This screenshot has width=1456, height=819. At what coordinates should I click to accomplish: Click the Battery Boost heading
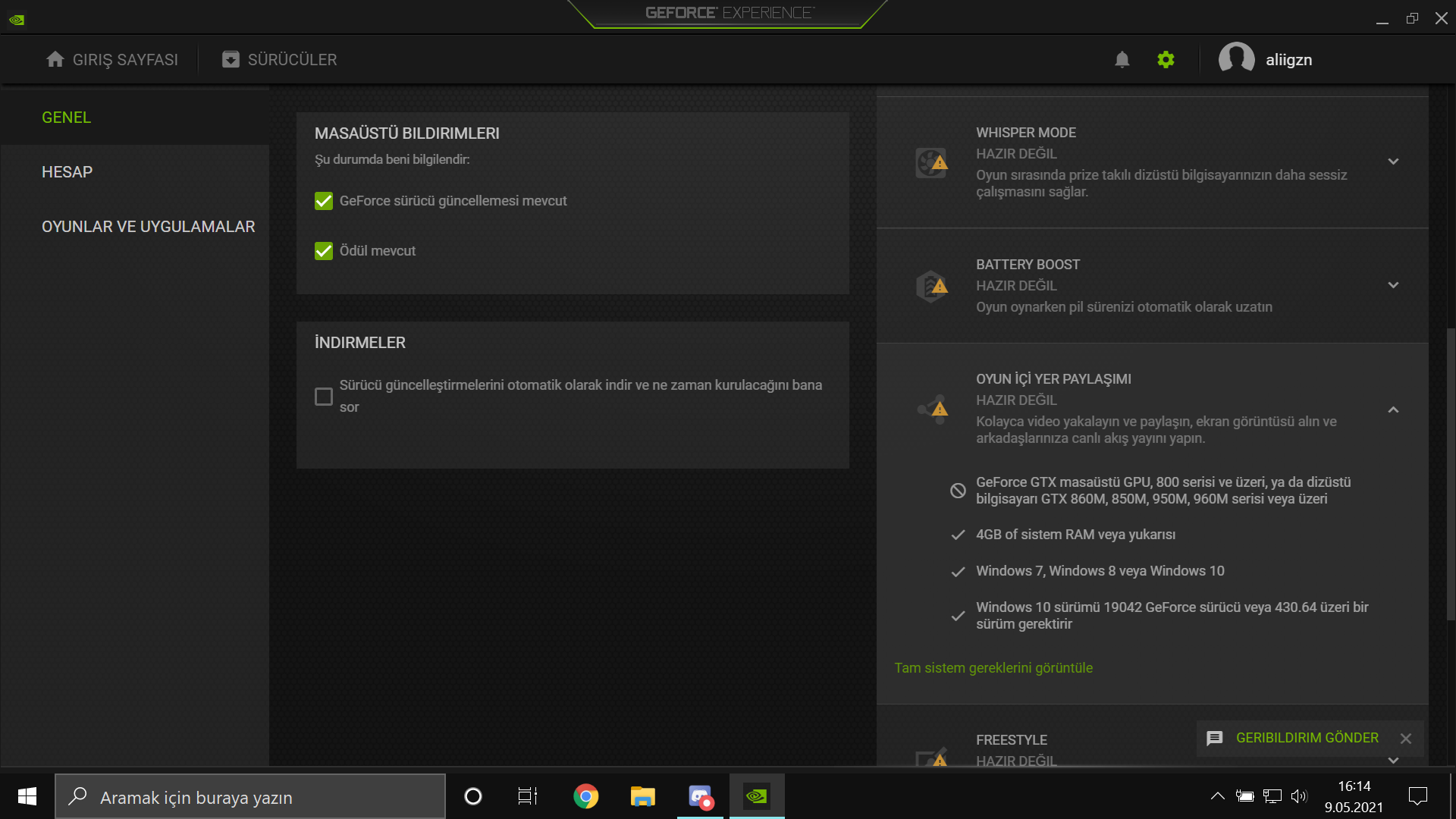(x=1028, y=265)
